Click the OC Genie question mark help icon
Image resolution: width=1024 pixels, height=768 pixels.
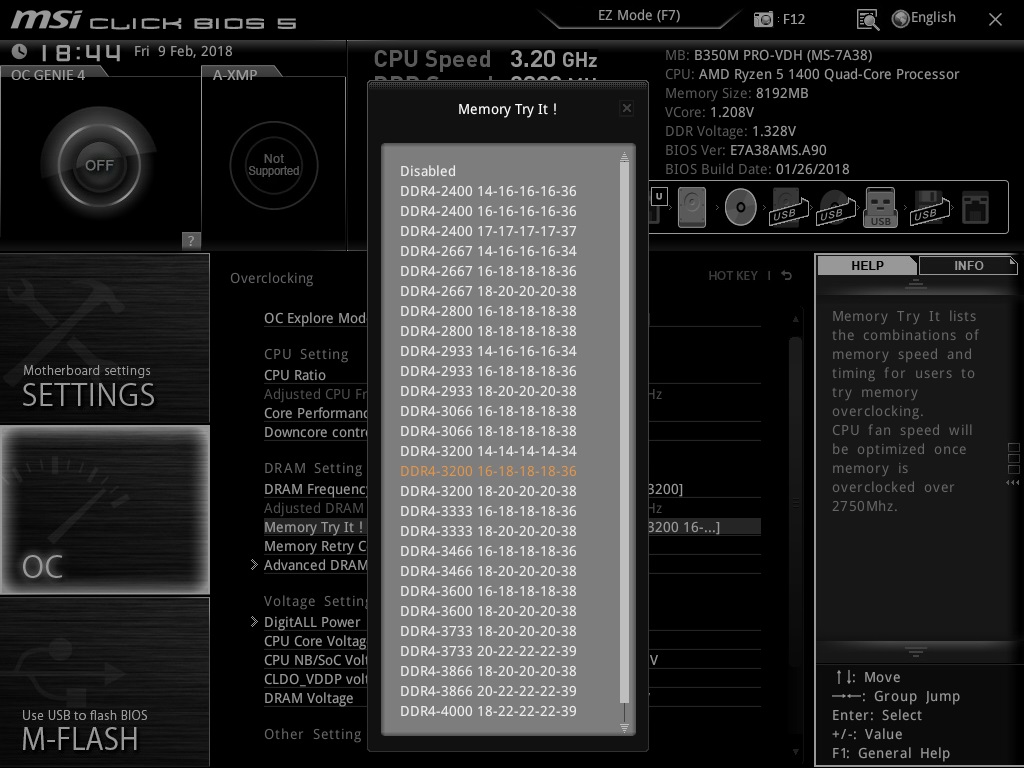(191, 240)
